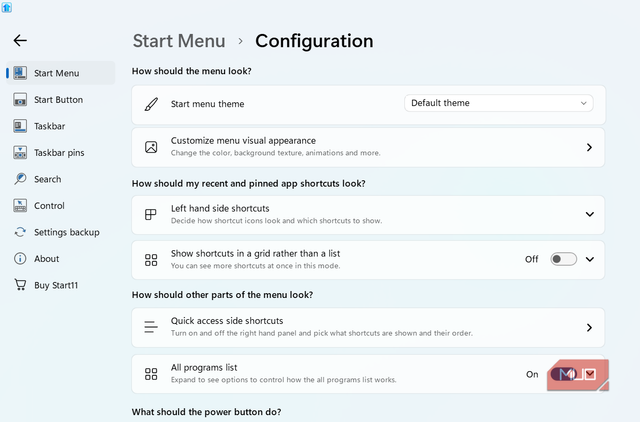Click the Start menu theme label
Image resolution: width=640 pixels, height=422 pixels.
(207, 104)
